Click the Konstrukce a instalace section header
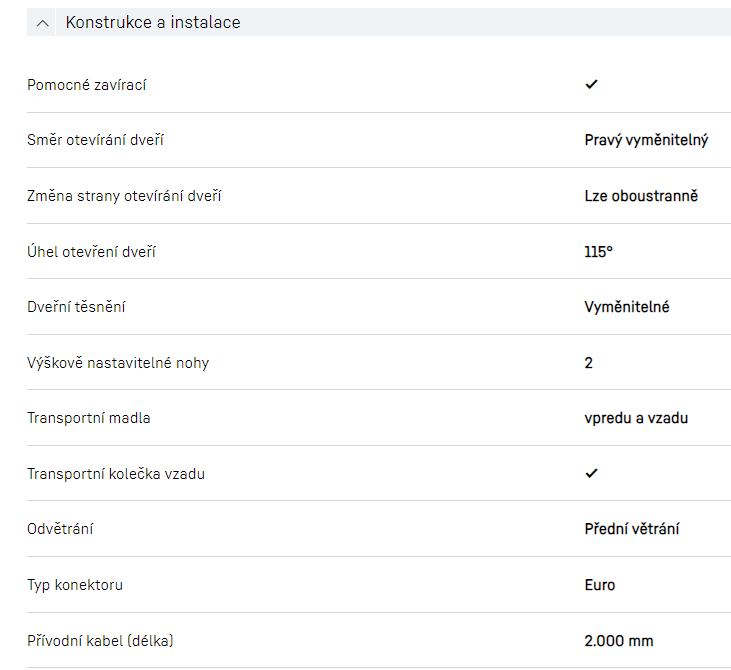 click(x=153, y=22)
